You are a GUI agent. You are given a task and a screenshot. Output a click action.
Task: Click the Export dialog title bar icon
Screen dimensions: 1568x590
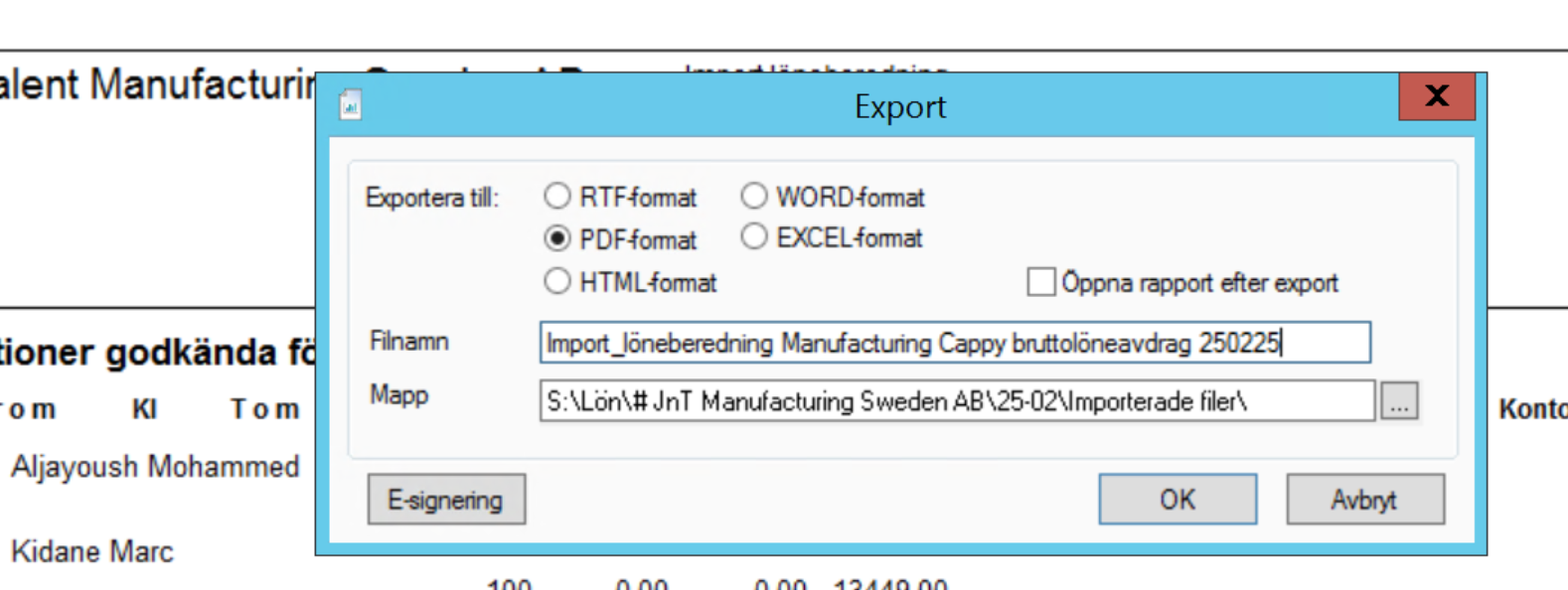(x=350, y=105)
